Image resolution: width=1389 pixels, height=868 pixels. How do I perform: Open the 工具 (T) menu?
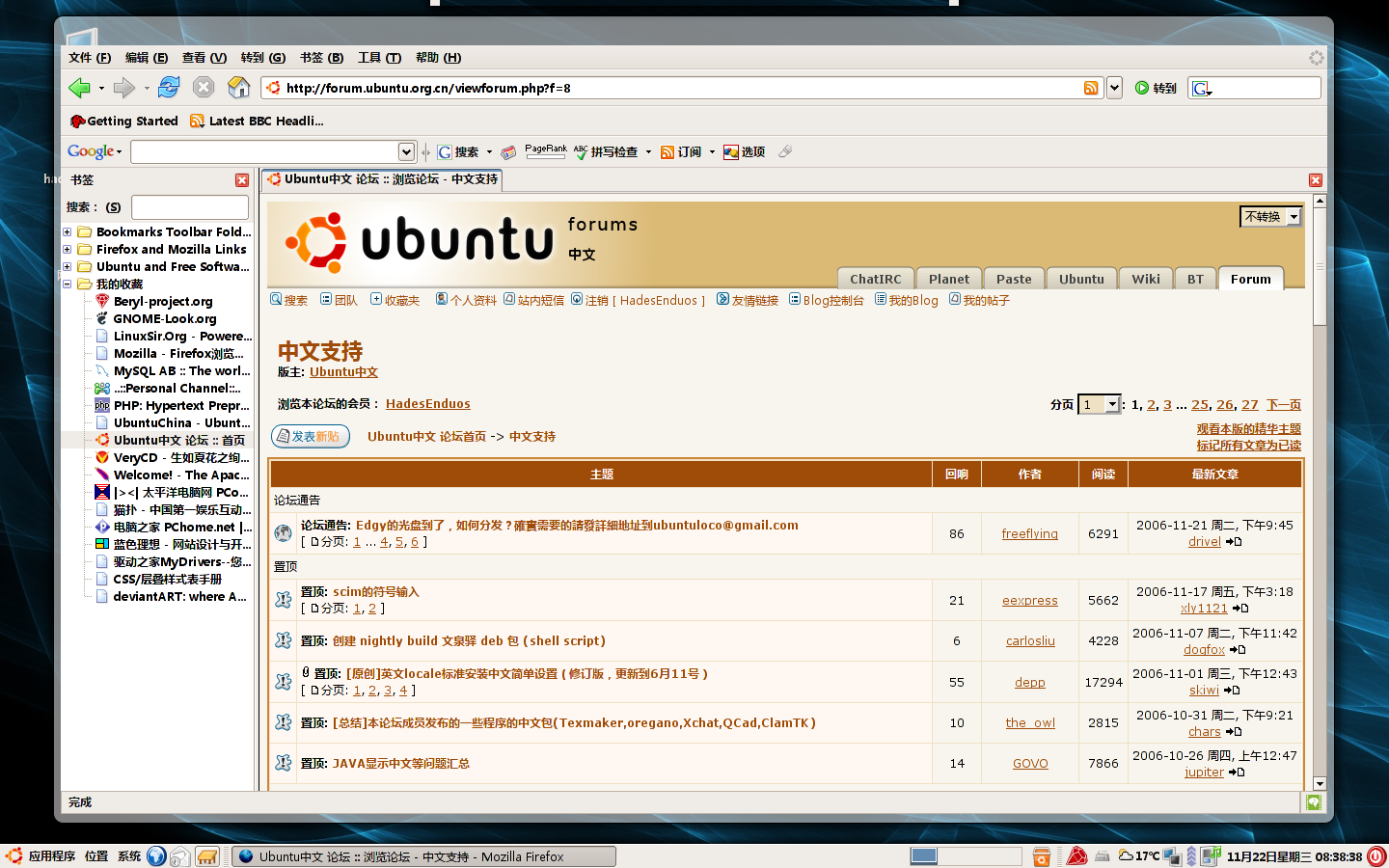click(x=380, y=58)
